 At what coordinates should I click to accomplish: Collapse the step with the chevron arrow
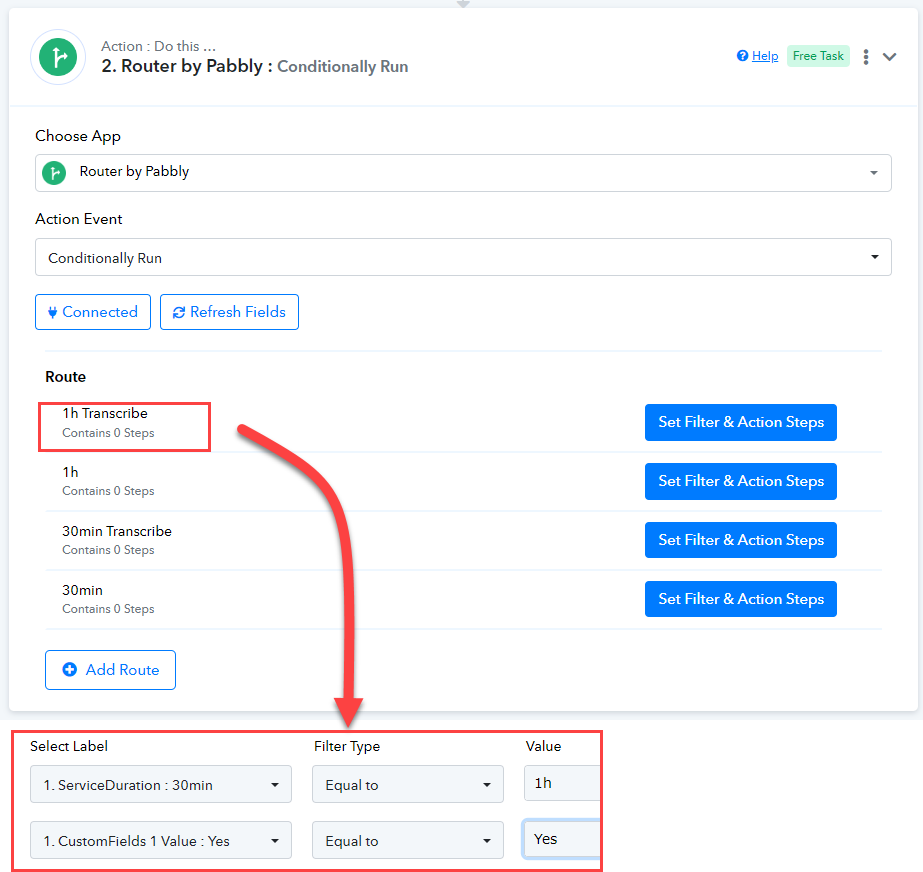889,57
